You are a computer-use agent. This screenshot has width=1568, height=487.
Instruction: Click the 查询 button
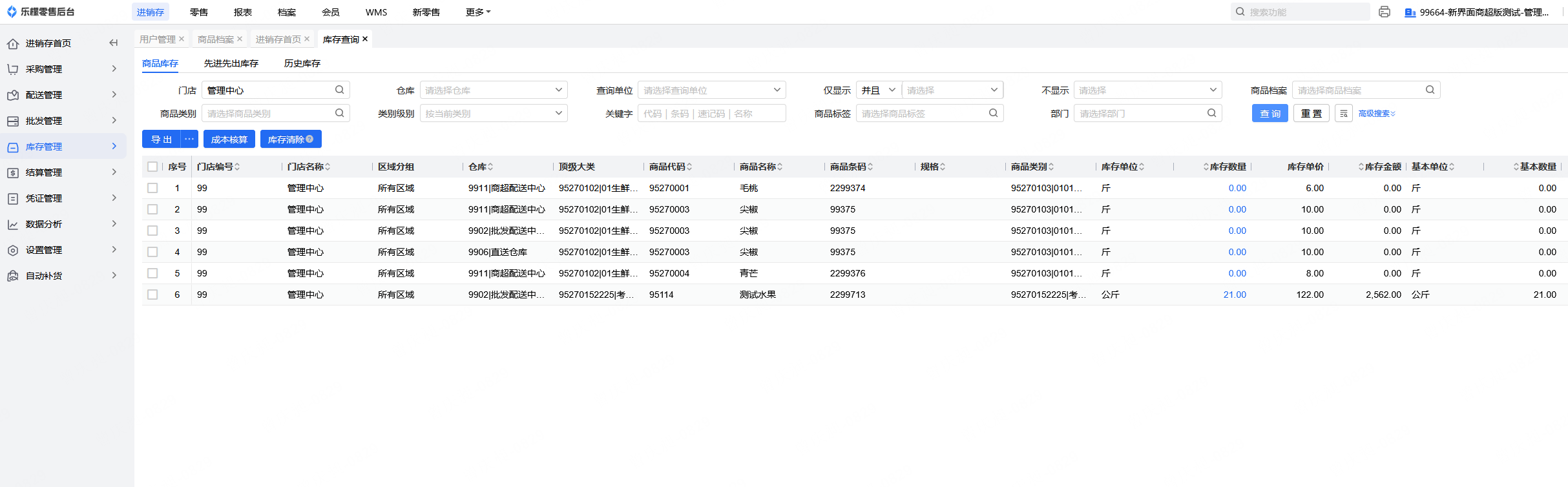pyautogui.click(x=1270, y=114)
